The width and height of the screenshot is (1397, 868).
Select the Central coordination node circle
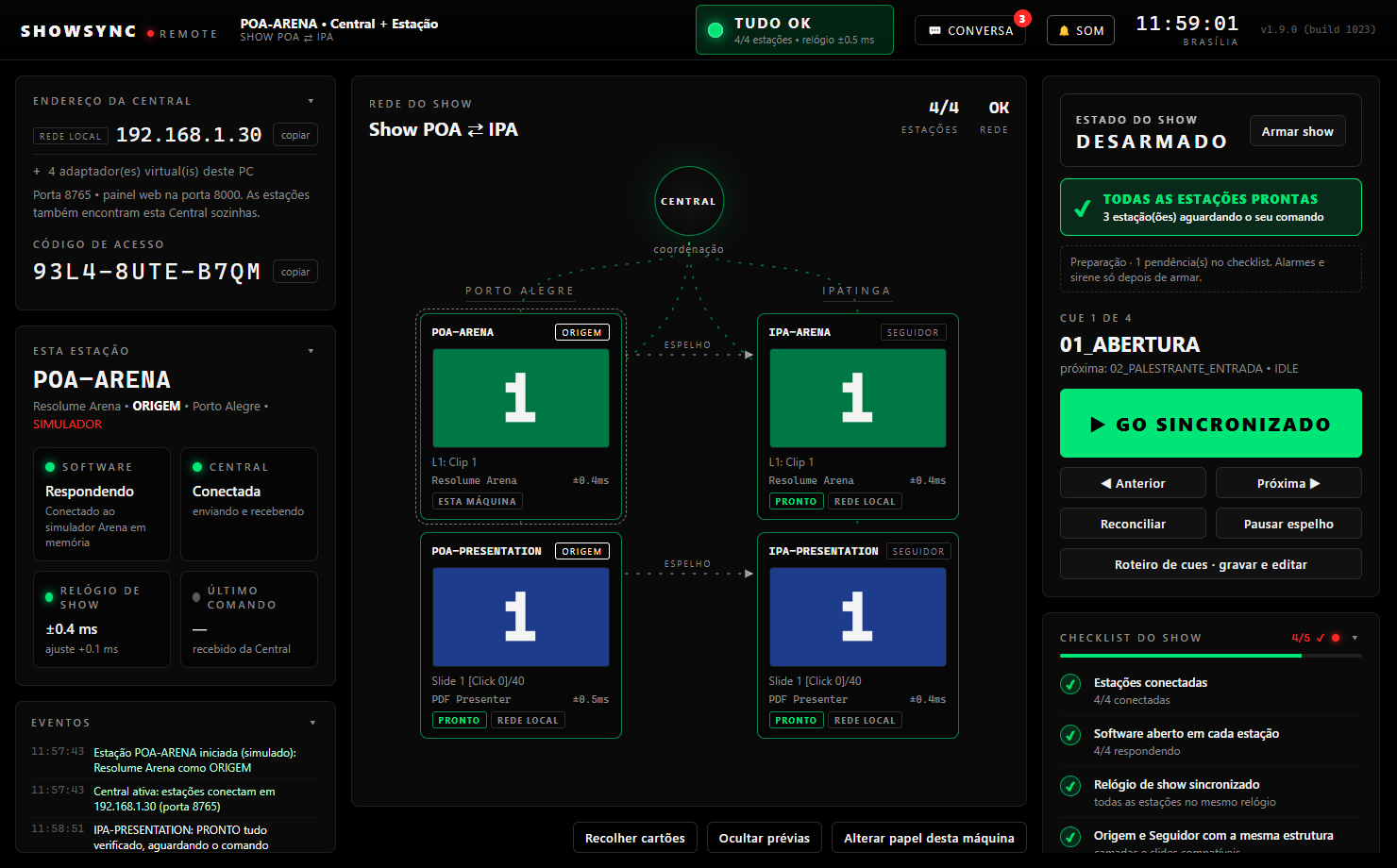(x=689, y=201)
